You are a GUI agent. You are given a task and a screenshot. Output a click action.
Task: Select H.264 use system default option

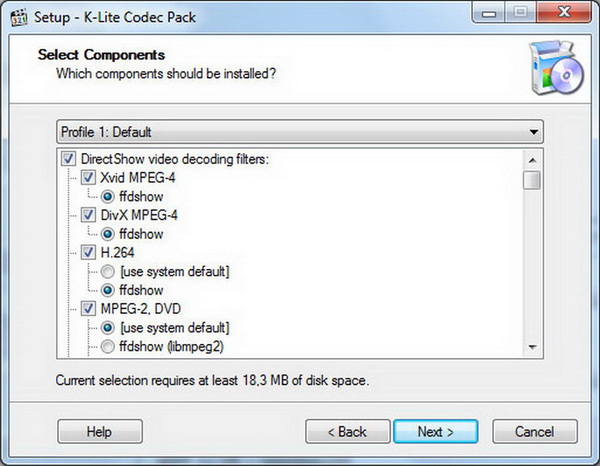107,272
